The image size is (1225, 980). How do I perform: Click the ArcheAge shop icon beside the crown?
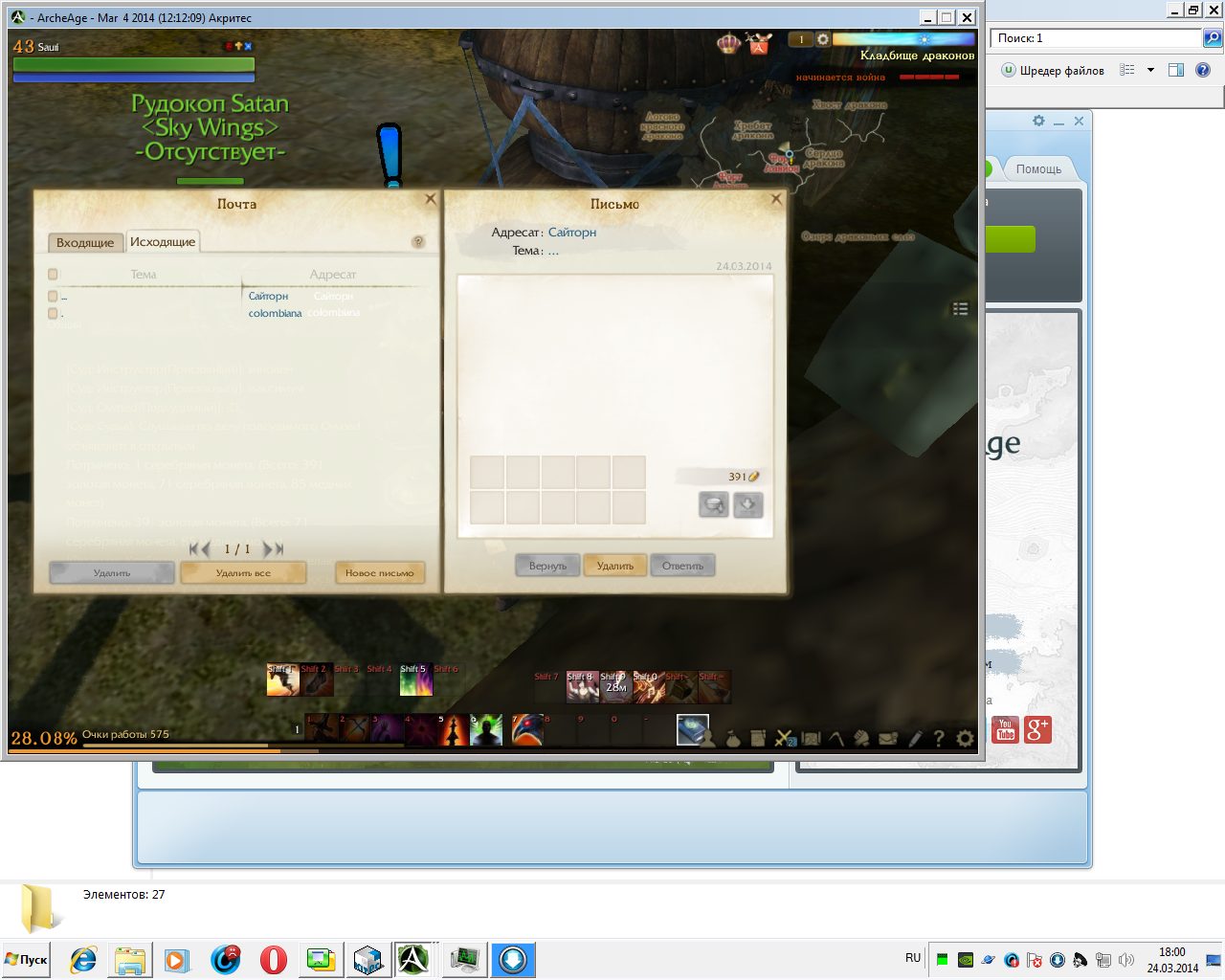tap(760, 43)
